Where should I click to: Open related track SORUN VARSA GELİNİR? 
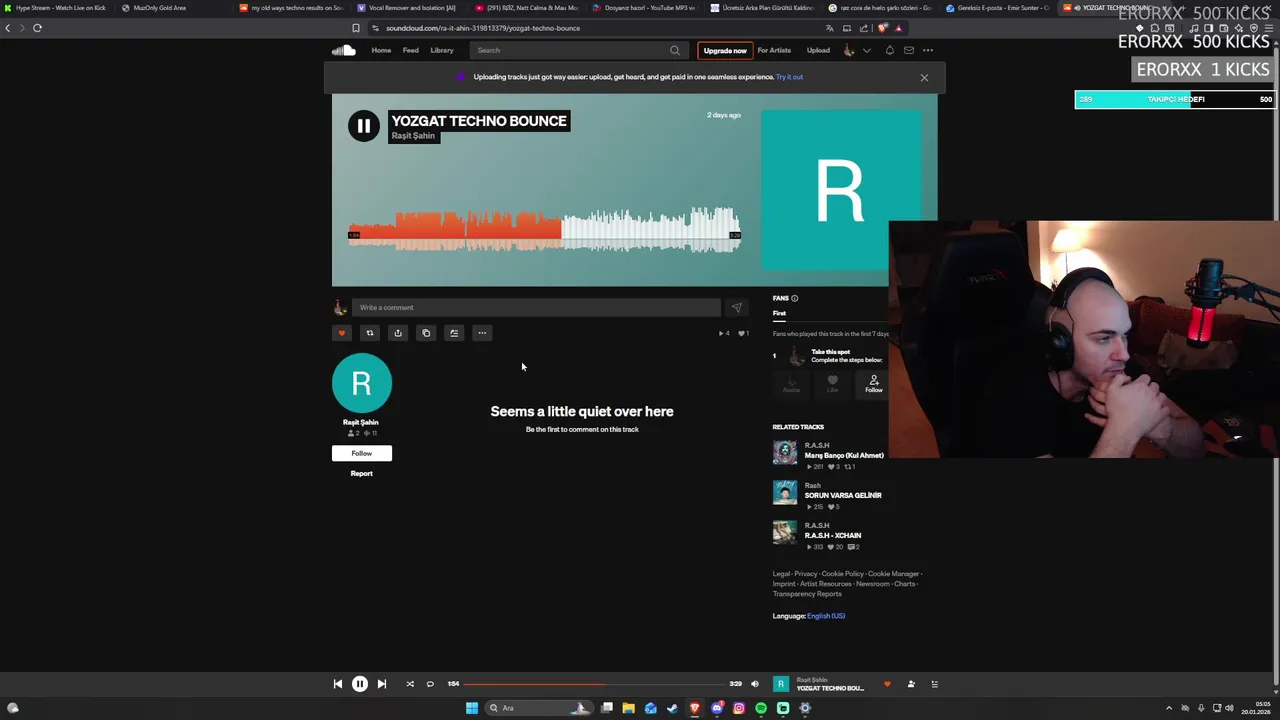[843, 495]
